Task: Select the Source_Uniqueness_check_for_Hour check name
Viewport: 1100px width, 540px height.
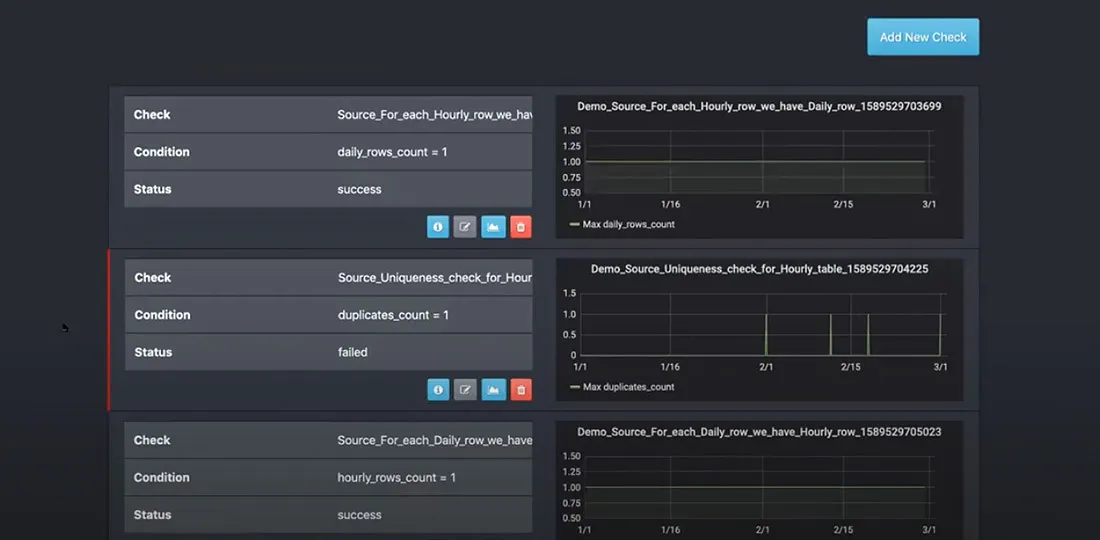Action: pos(434,278)
